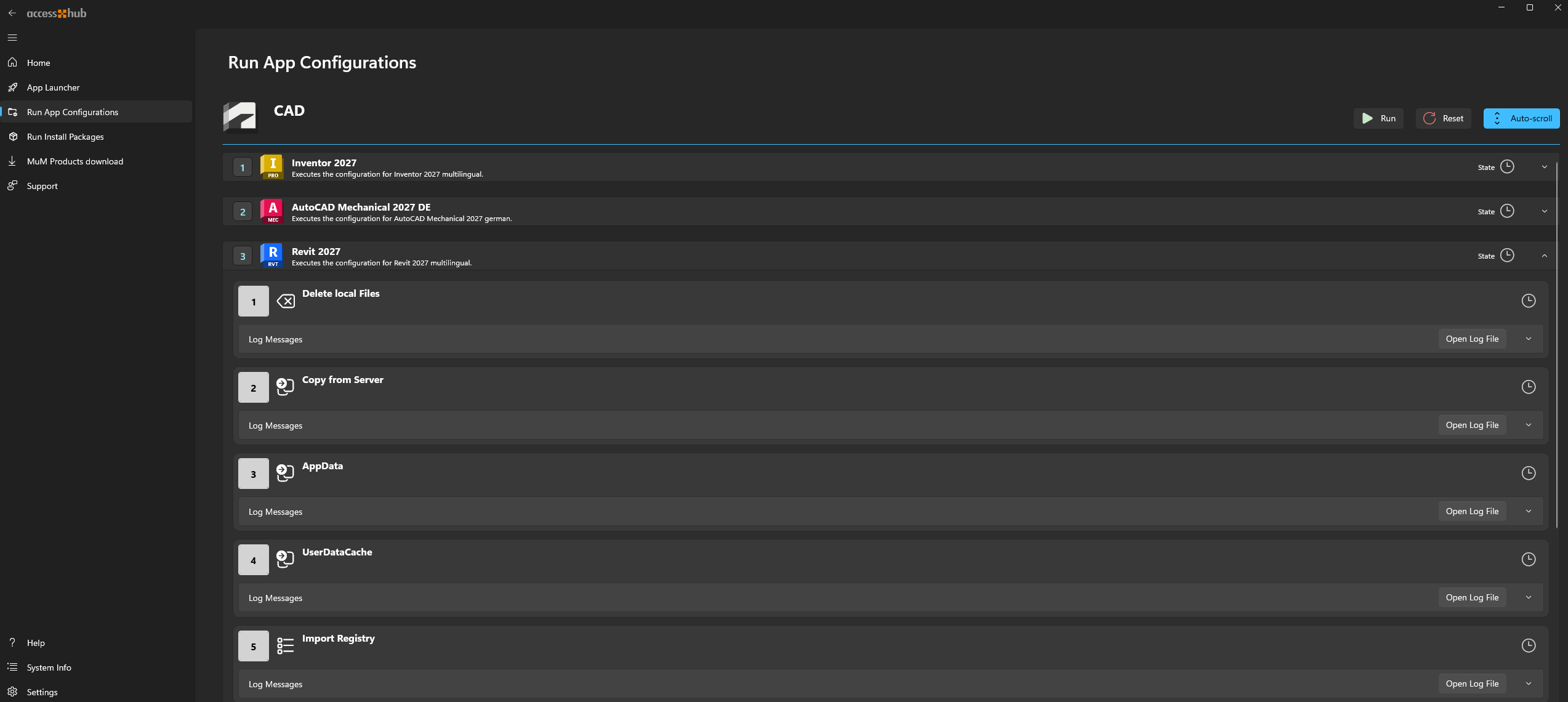Click the Reset button

tap(1443, 118)
